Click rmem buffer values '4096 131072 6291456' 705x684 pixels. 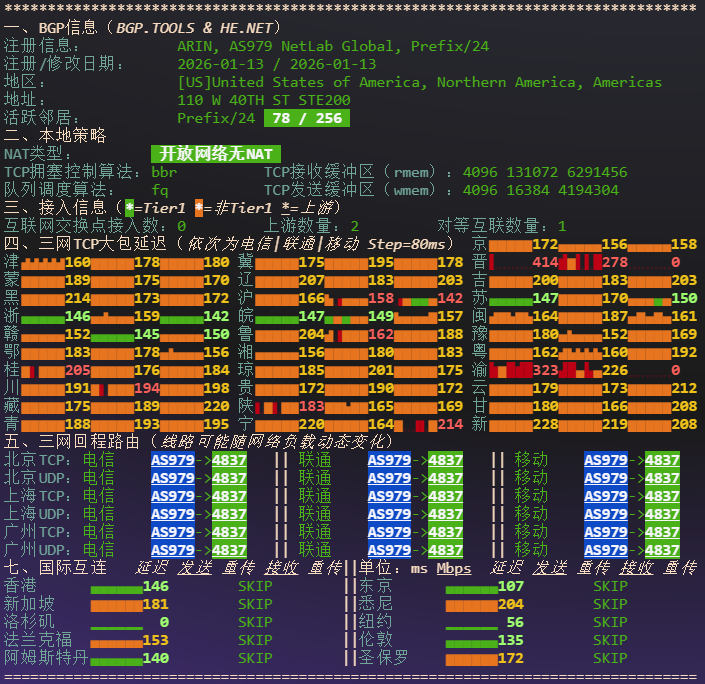pos(544,172)
